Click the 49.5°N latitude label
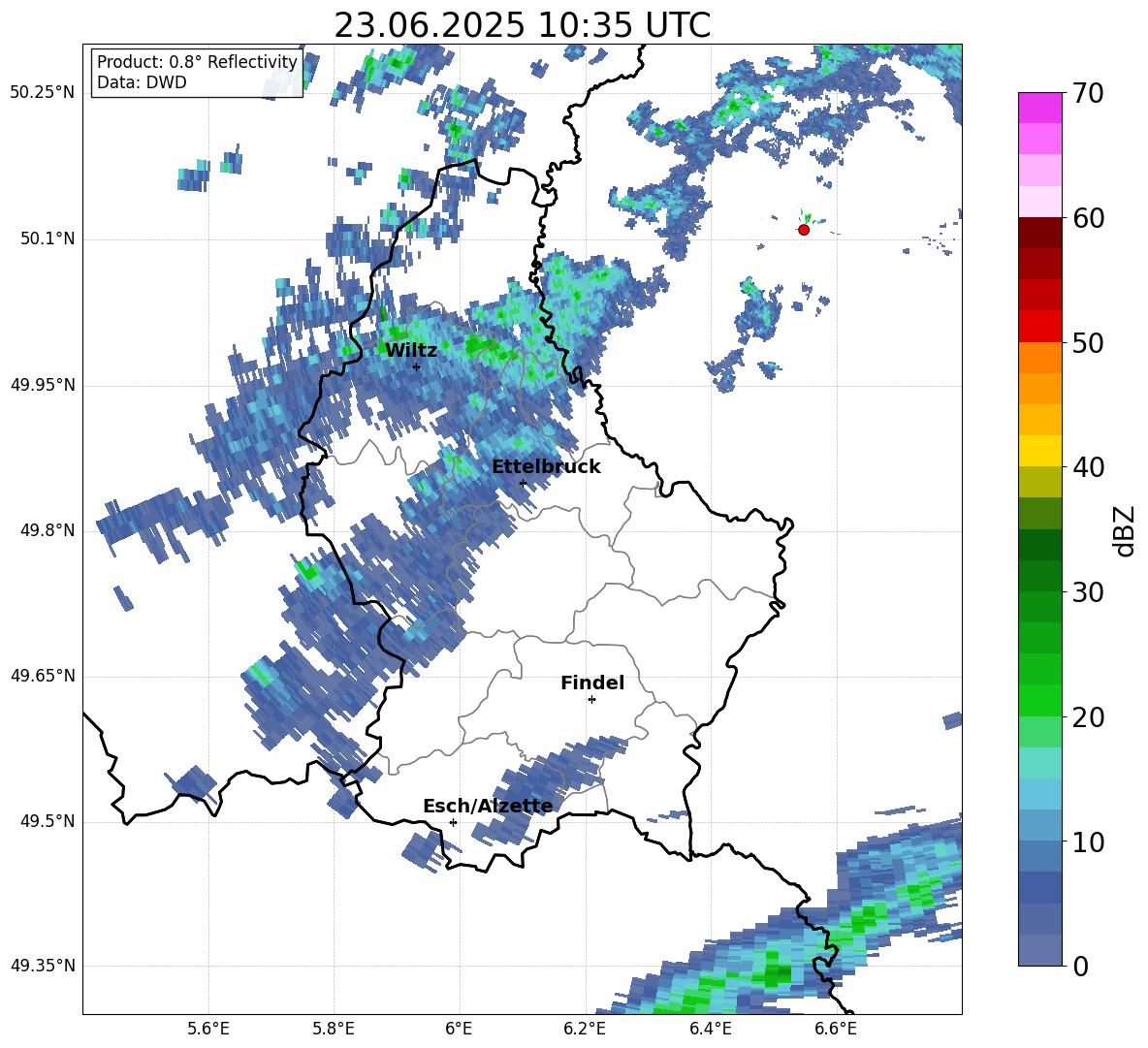This screenshot has width=1148, height=1048. pyautogui.click(x=47, y=821)
